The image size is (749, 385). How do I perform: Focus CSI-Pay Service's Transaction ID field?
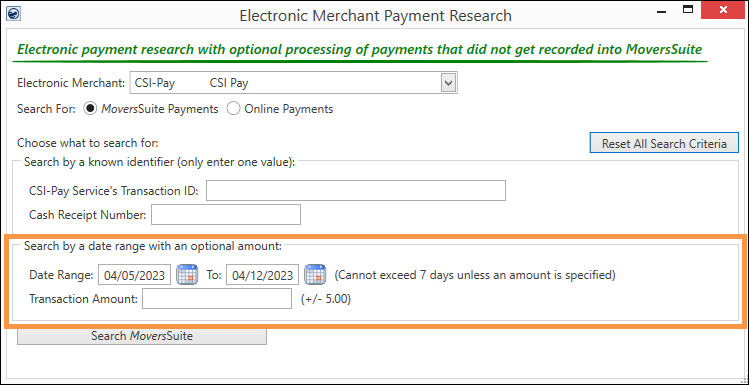coord(355,191)
